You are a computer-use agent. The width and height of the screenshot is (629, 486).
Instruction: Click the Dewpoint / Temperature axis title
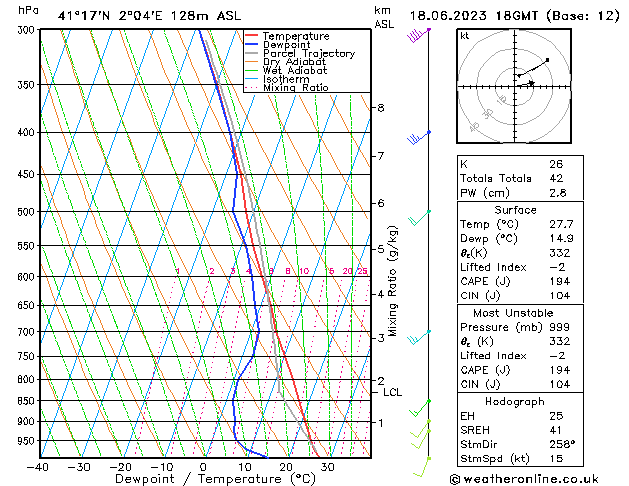pos(215,479)
